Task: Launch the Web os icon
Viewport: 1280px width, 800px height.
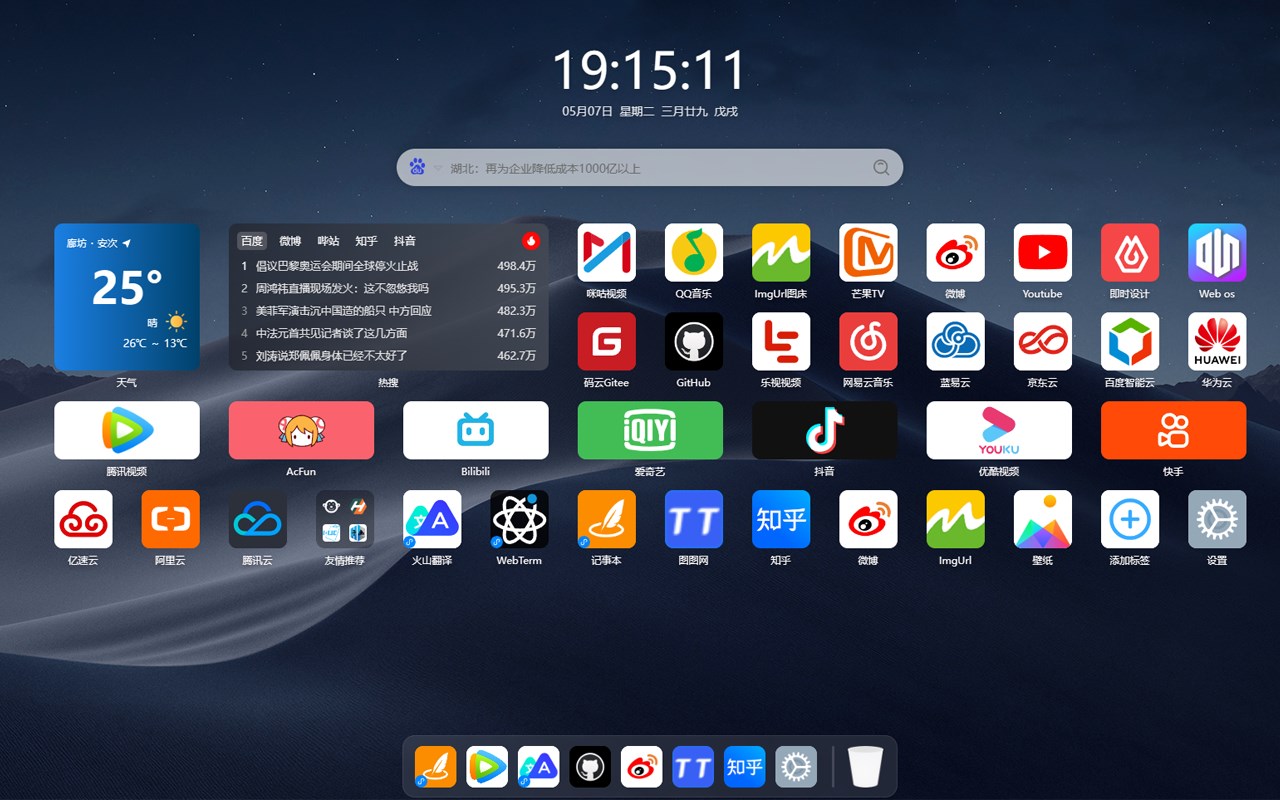Action: pyautogui.click(x=1217, y=252)
